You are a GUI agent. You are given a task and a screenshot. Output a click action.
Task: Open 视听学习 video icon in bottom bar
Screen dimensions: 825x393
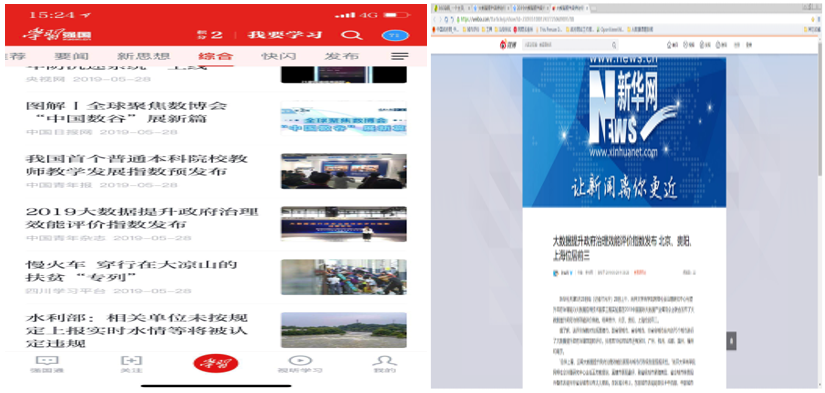[x=300, y=360]
